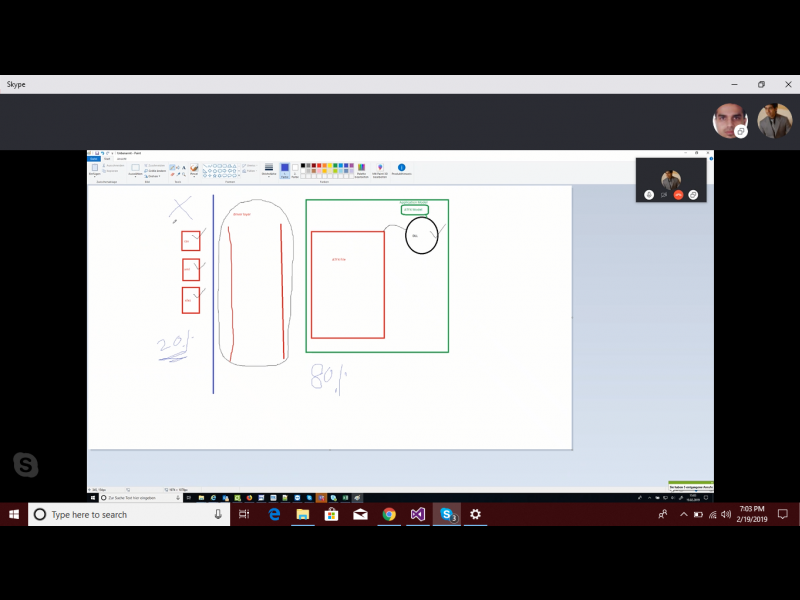Open the Windows Start menu
The width and height of the screenshot is (800, 600).
(14, 514)
